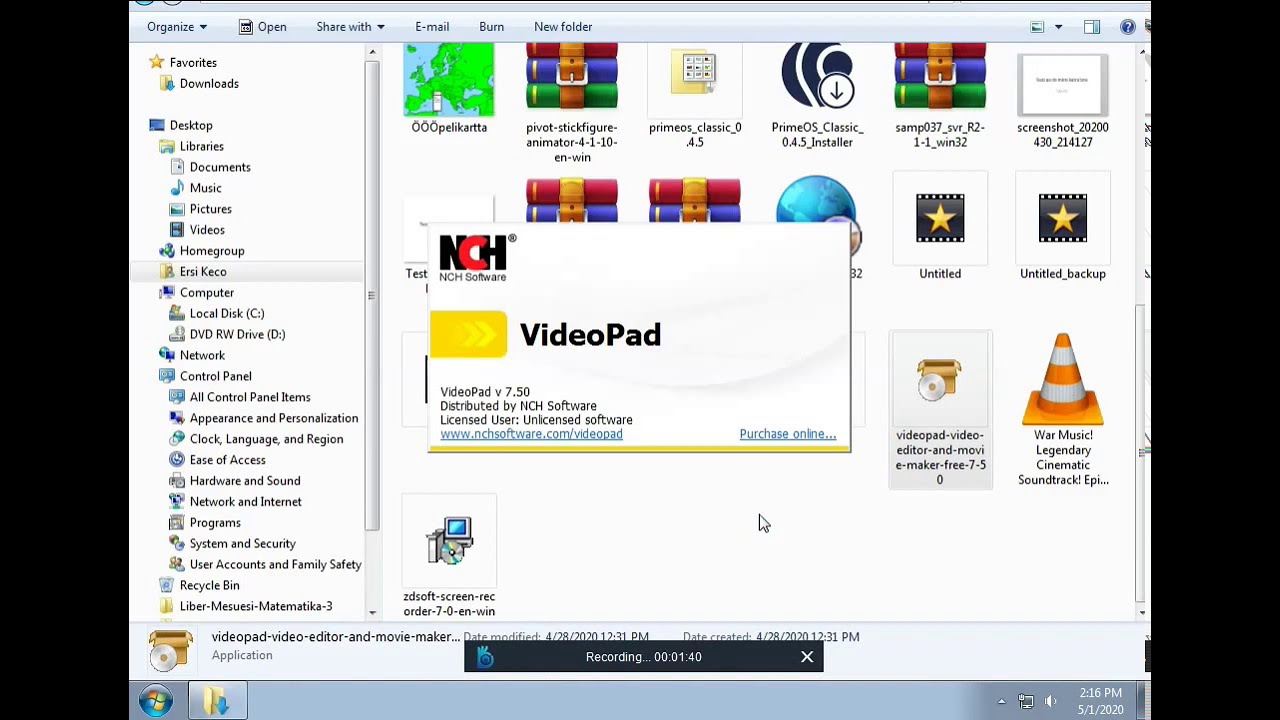Image resolution: width=1280 pixels, height=720 pixels.
Task: Select zdsoft-screen-recorder installer file
Action: point(449,557)
